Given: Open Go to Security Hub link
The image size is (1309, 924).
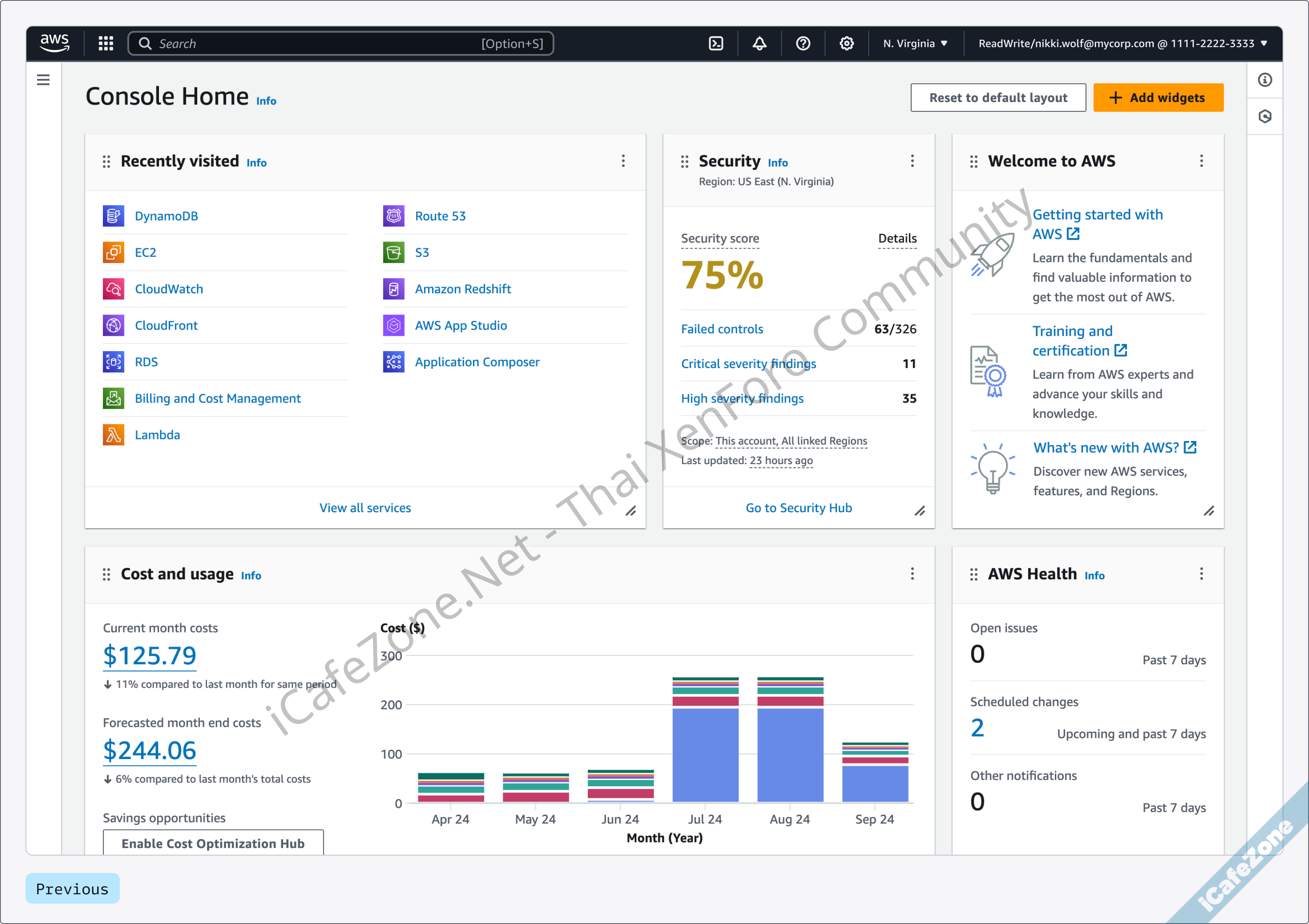Looking at the screenshot, I should click(798, 508).
